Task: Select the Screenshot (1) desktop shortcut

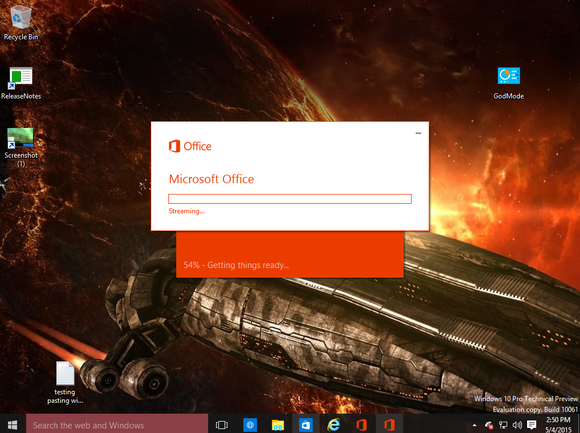Action: pyautogui.click(x=21, y=147)
